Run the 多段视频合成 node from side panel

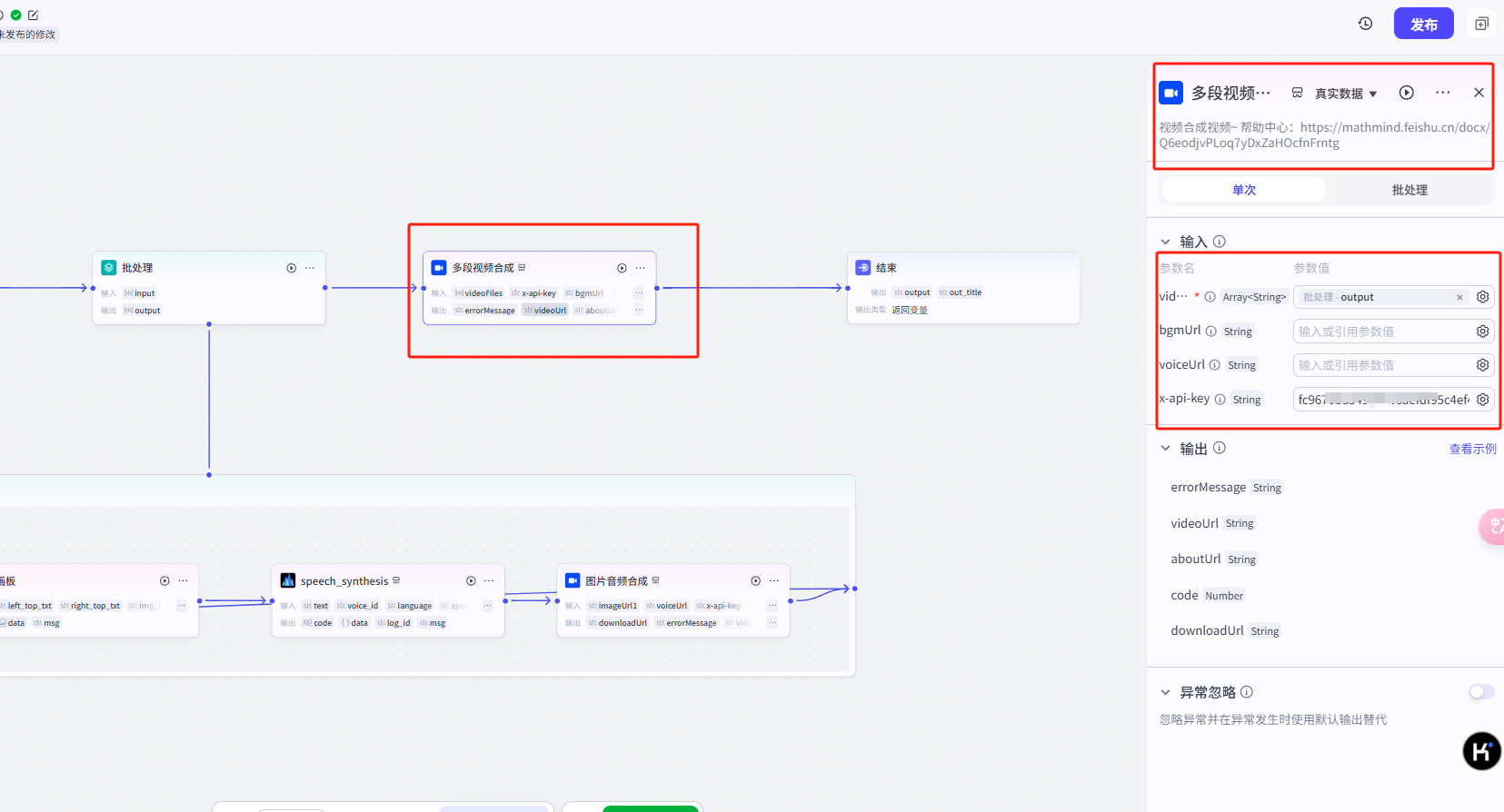tap(1406, 93)
